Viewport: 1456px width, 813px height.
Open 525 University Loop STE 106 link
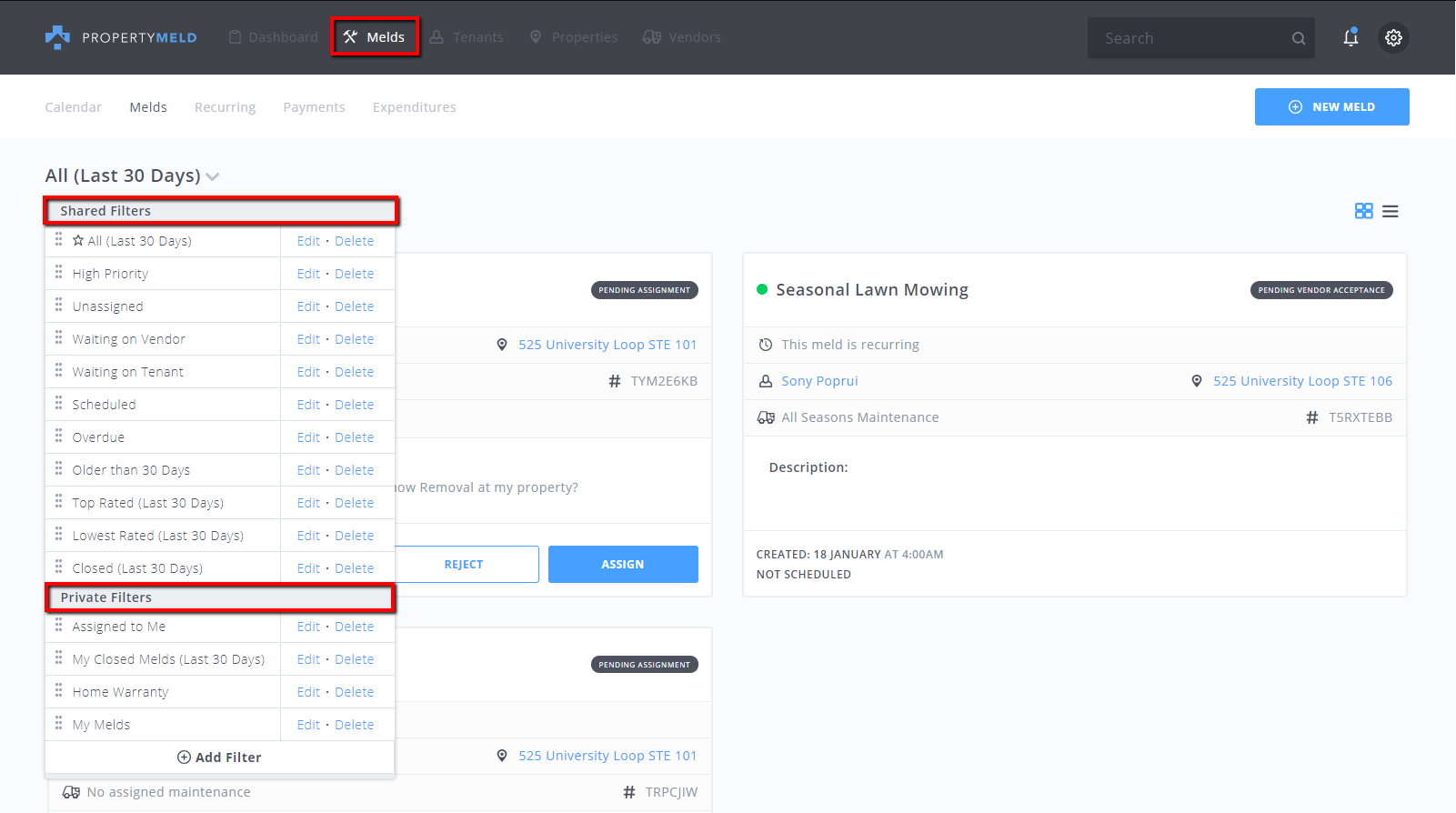pos(1302,381)
